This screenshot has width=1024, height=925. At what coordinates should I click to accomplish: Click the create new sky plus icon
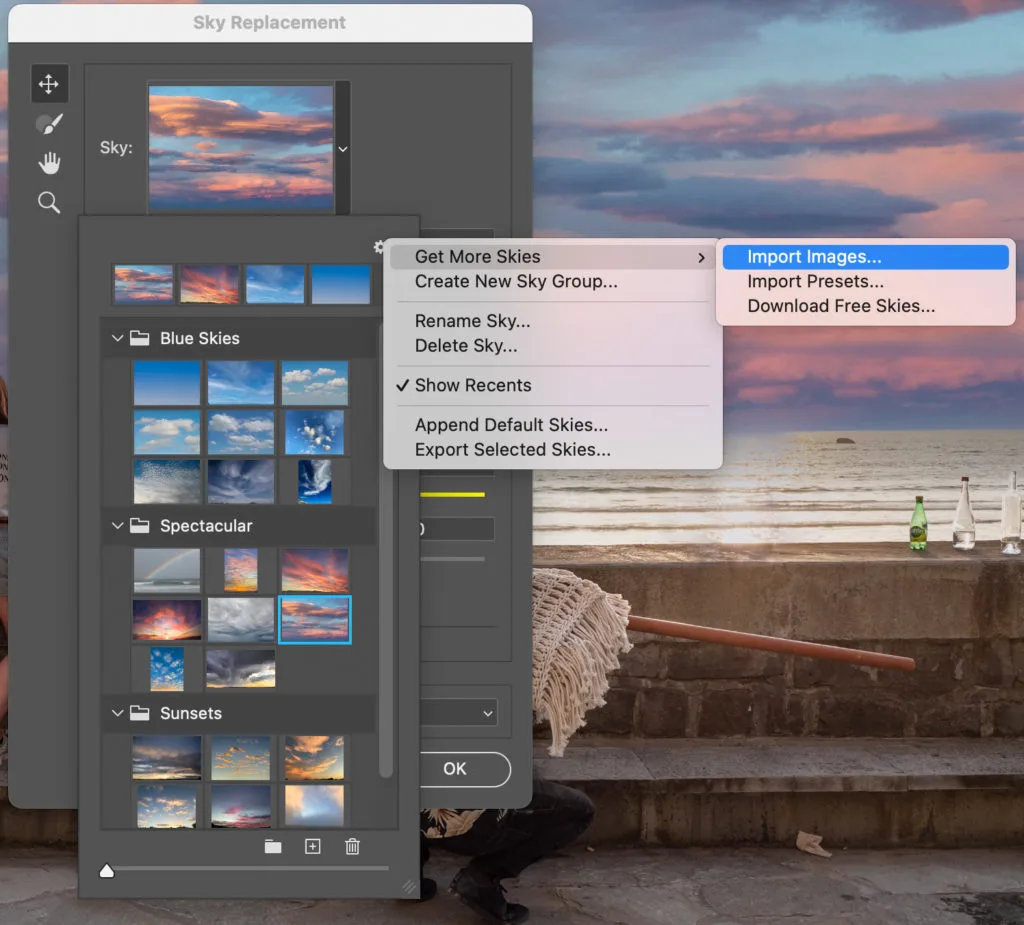click(313, 847)
